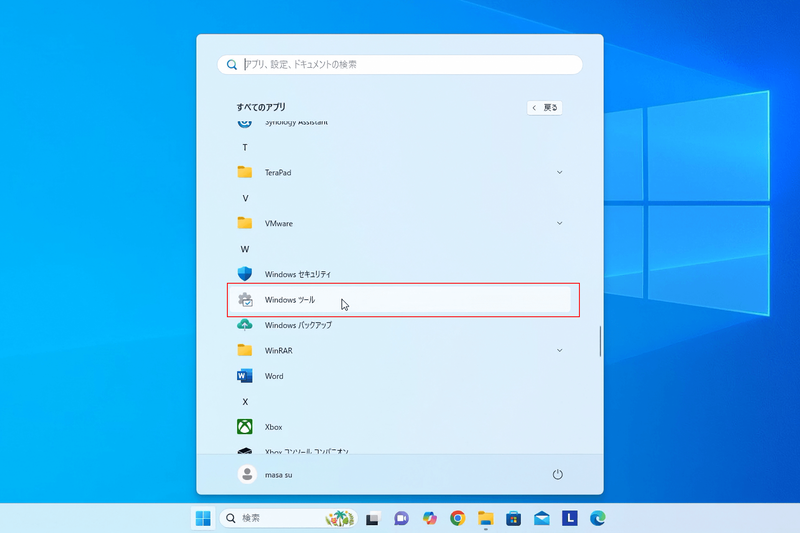Viewport: 800px width, 533px height.
Task: Expand the TeraPad folder chevron
Action: click(x=560, y=172)
